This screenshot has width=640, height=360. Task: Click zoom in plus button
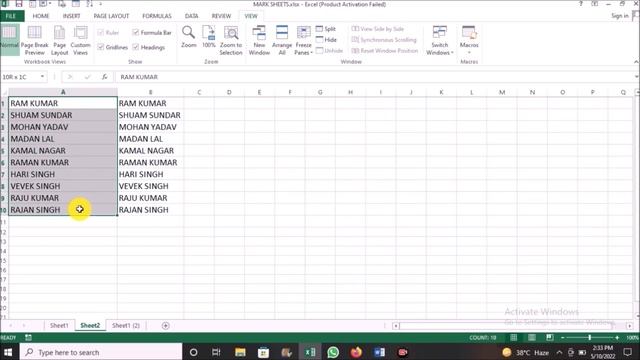(x=617, y=338)
